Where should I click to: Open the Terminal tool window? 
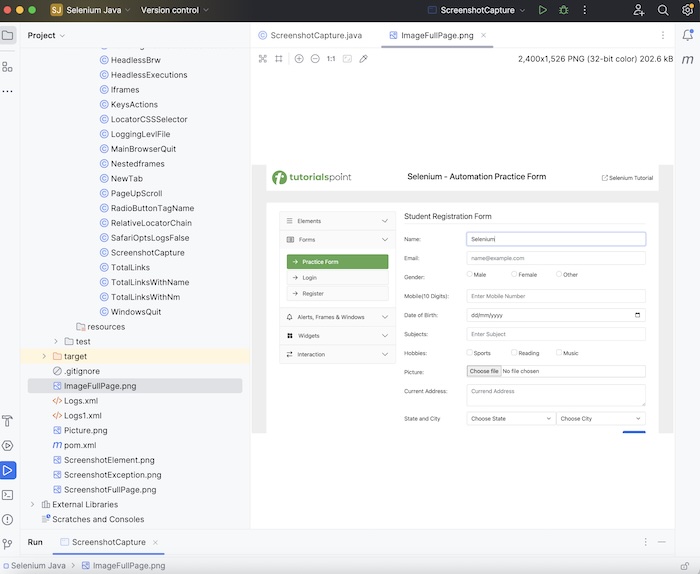click(x=8, y=494)
